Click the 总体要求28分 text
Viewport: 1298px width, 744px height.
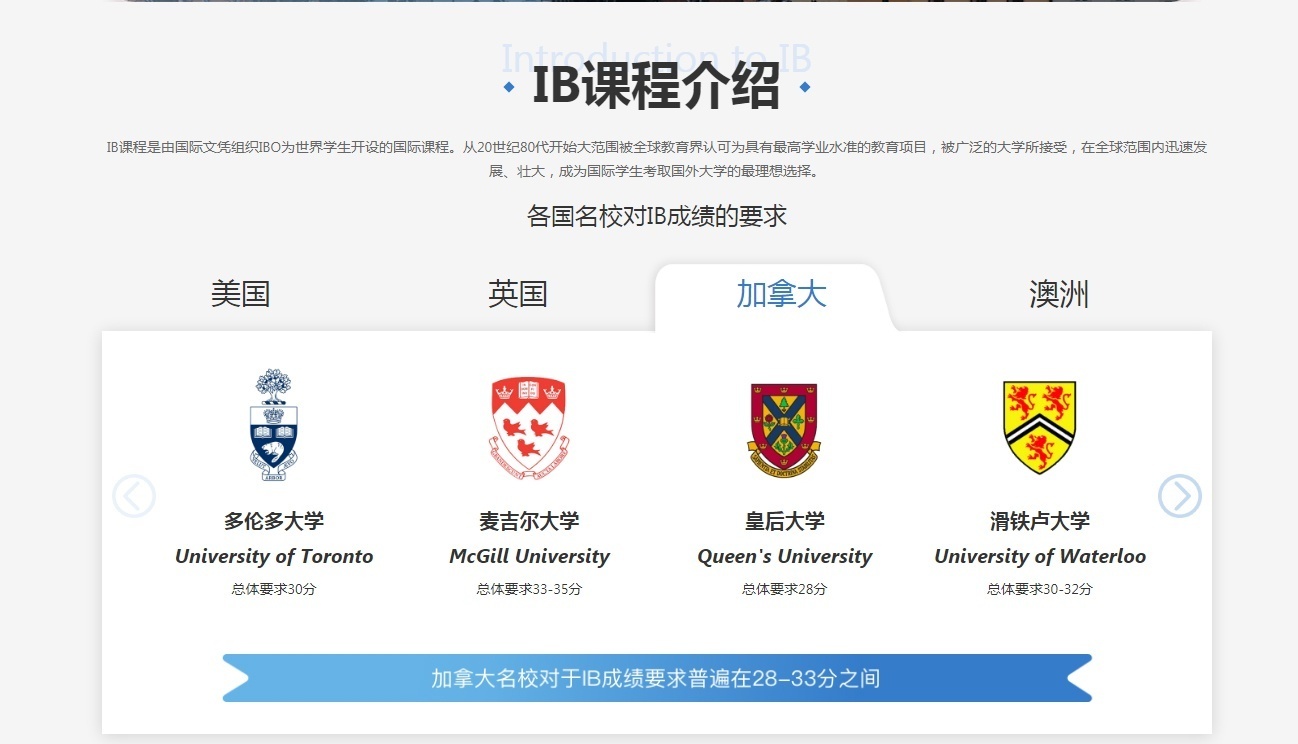(x=785, y=589)
